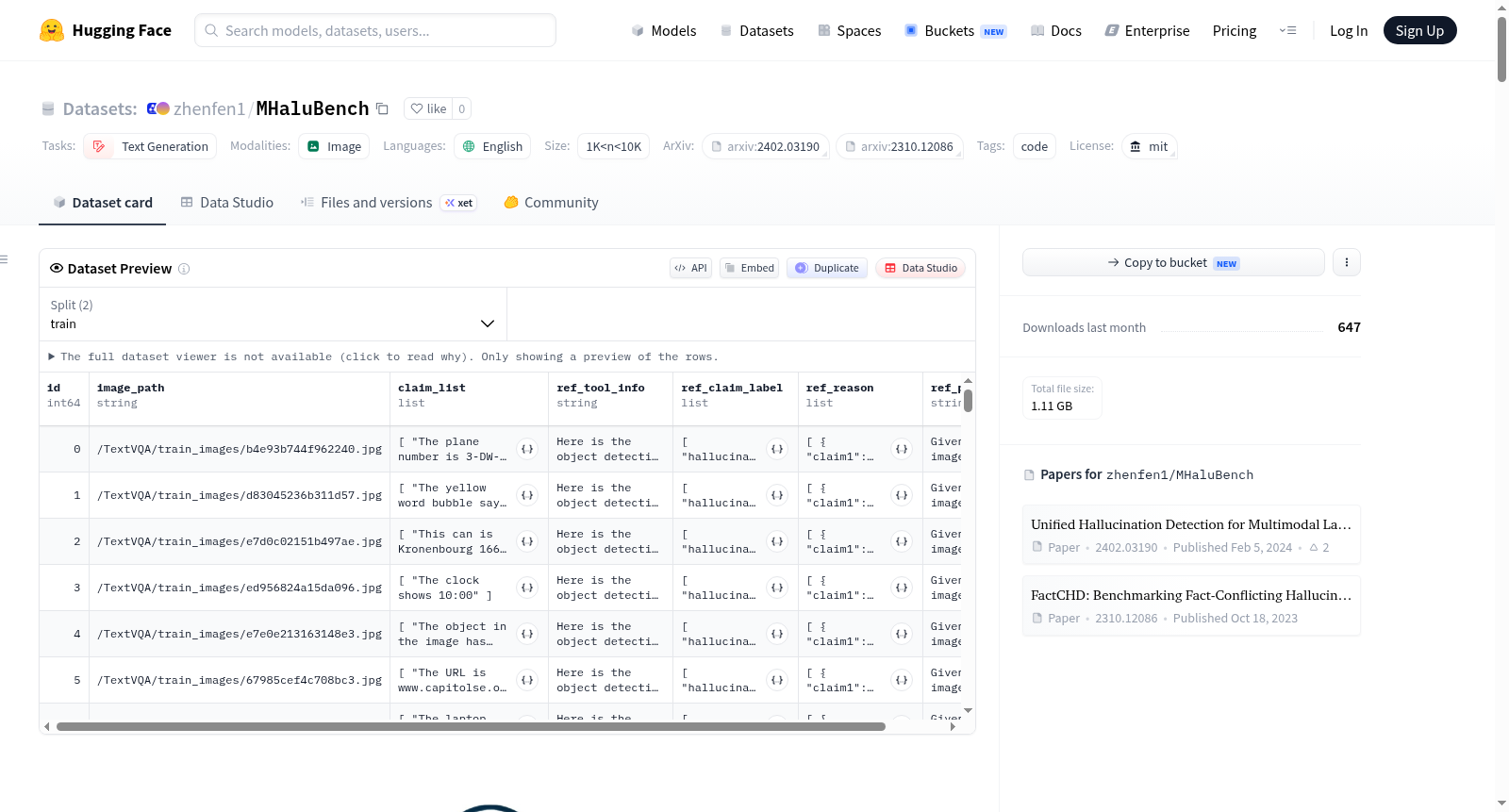This screenshot has width=1509, height=812.
Task: Open the arxiv:2402.03190 tag
Action: (765, 146)
